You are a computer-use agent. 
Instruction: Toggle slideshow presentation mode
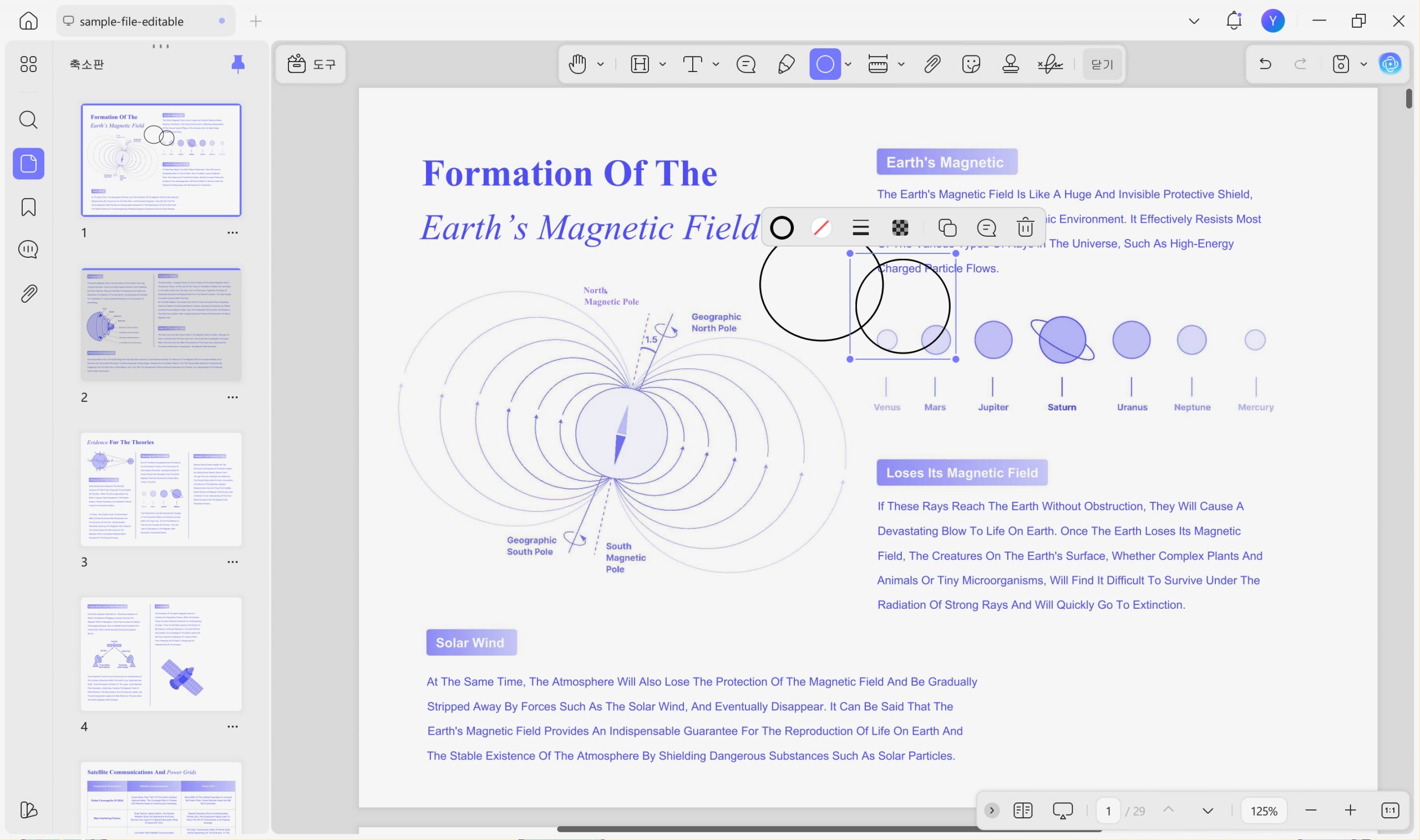(x=1062, y=811)
